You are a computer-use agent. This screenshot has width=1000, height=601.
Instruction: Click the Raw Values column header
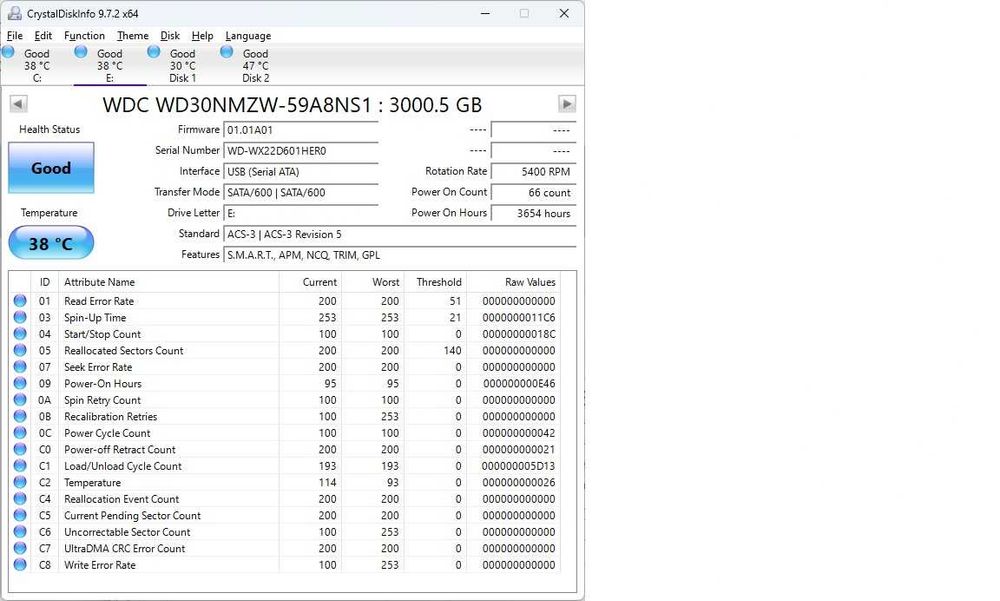[513, 282]
